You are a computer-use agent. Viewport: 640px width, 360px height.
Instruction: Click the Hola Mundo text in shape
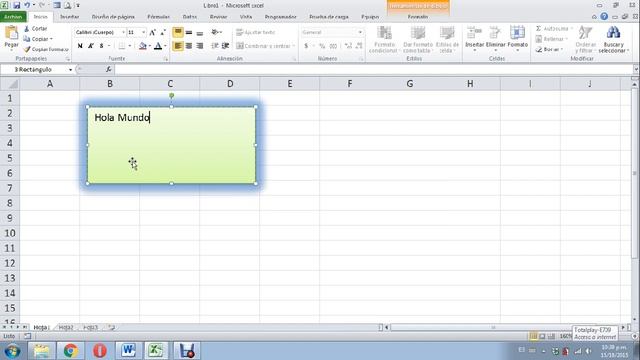122,118
